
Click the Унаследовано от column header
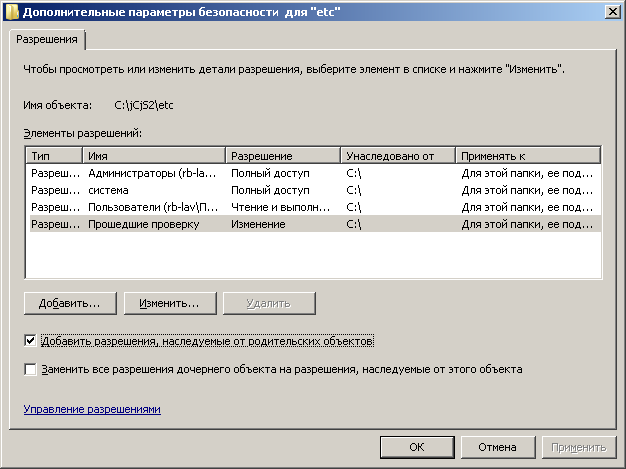[397, 156]
